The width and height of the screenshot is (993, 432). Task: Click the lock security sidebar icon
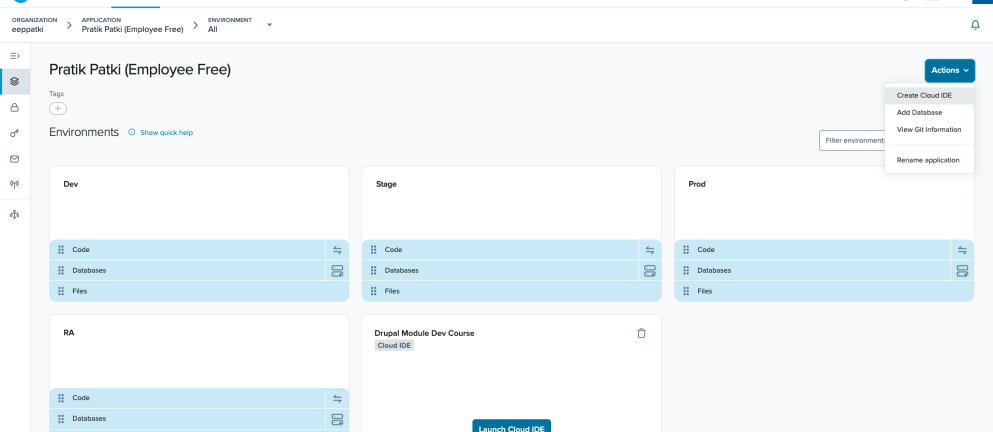[14, 107]
